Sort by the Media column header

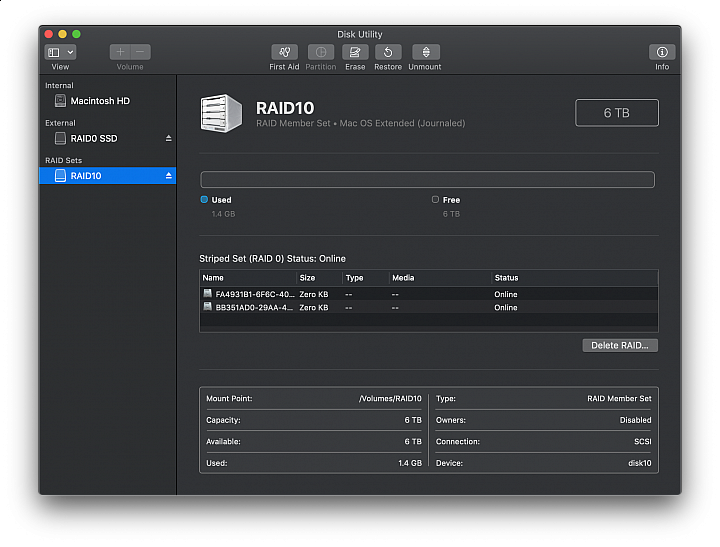coord(440,278)
